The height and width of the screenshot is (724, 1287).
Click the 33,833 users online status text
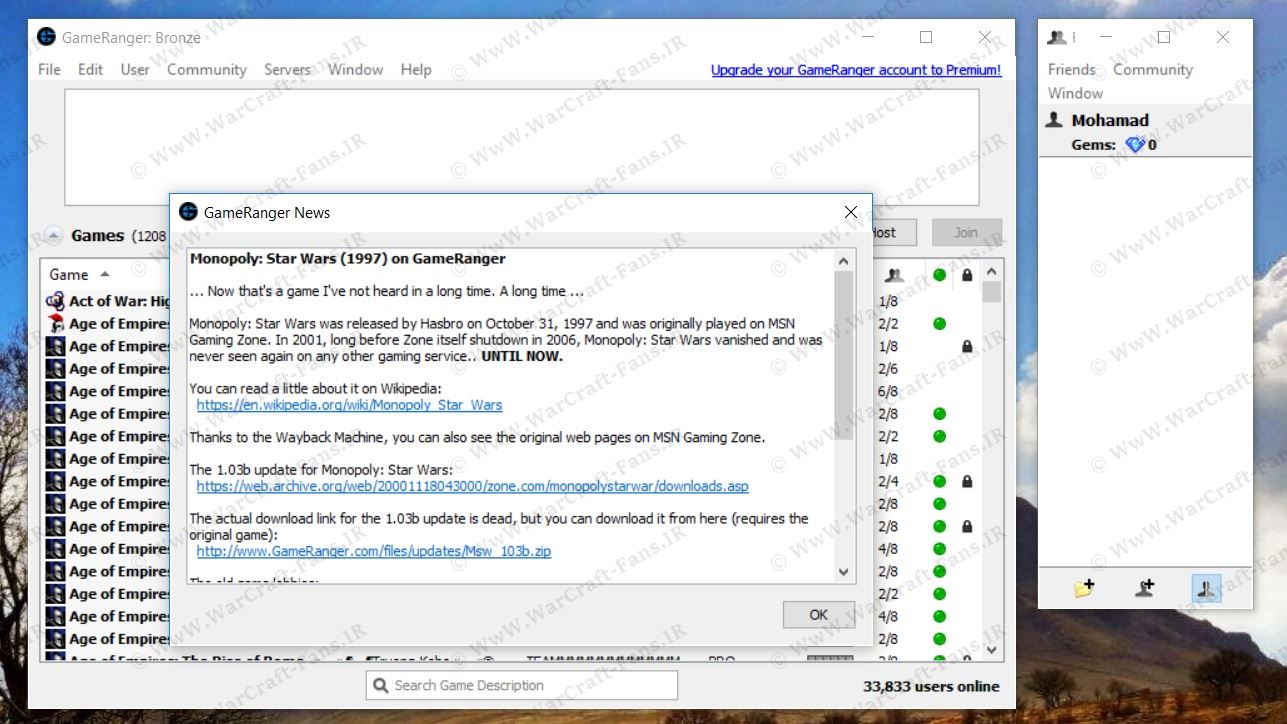[x=931, y=686]
